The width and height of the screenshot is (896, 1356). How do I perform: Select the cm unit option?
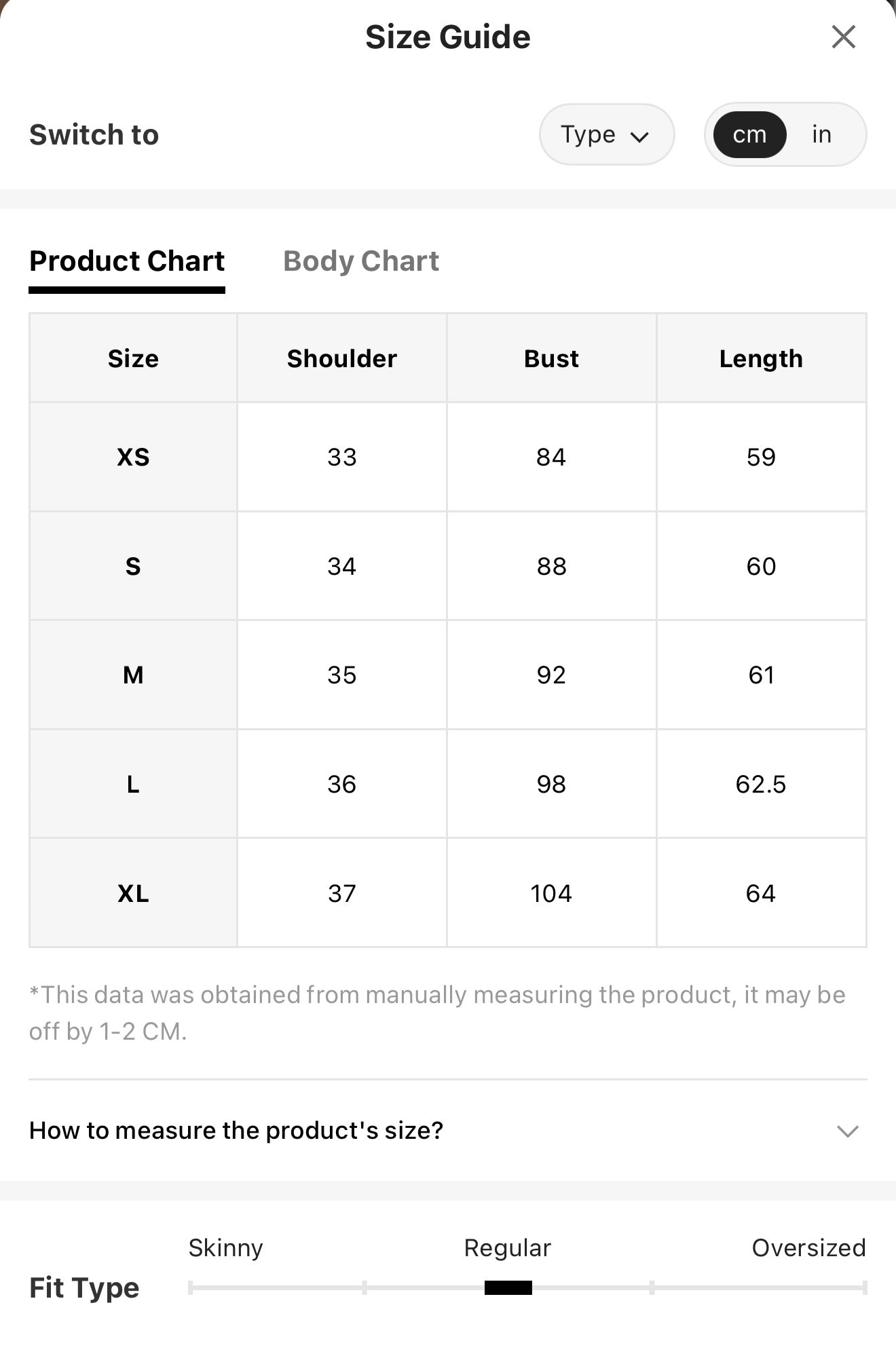(749, 134)
